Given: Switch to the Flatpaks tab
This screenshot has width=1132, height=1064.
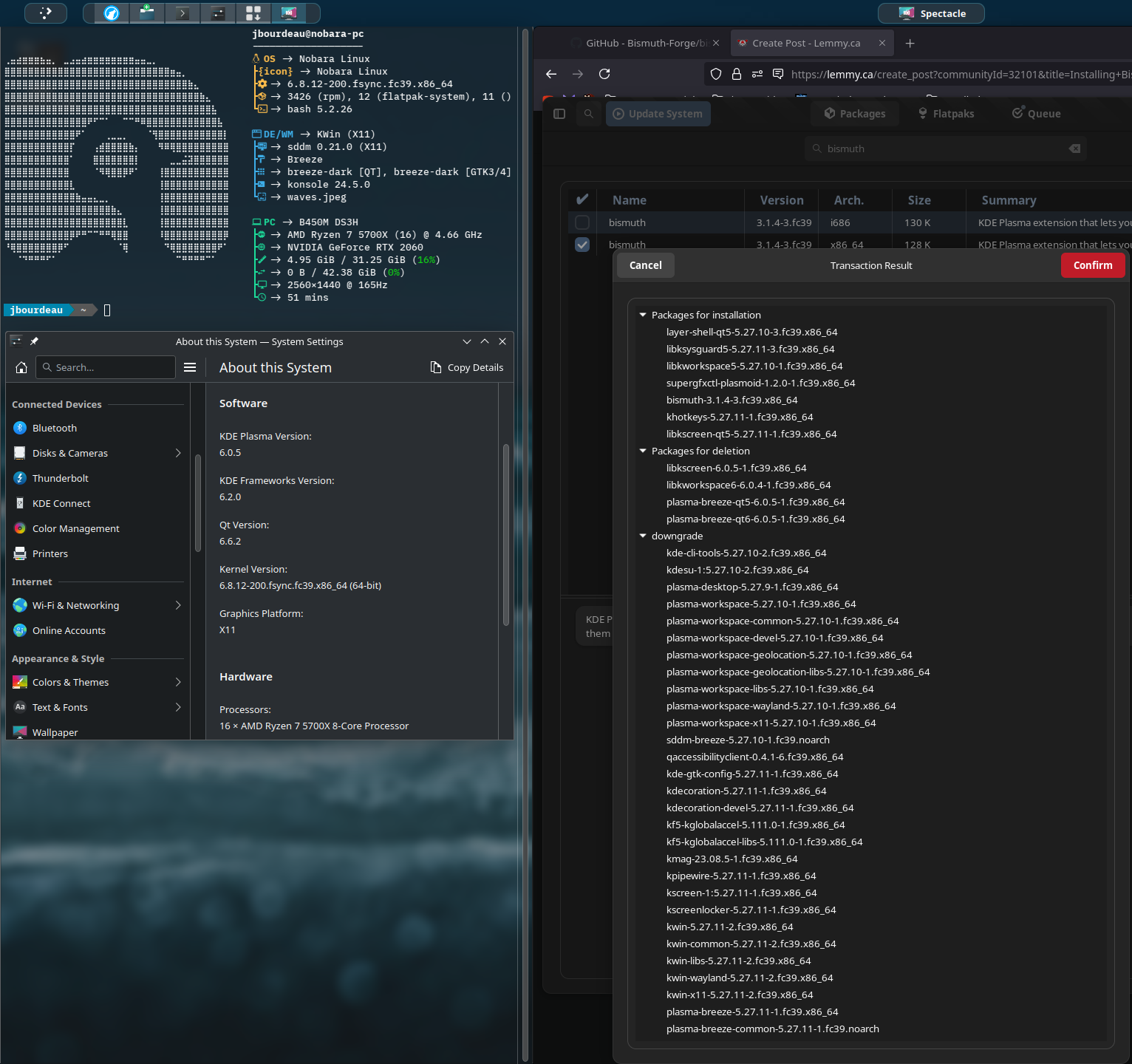Looking at the screenshot, I should click(946, 114).
